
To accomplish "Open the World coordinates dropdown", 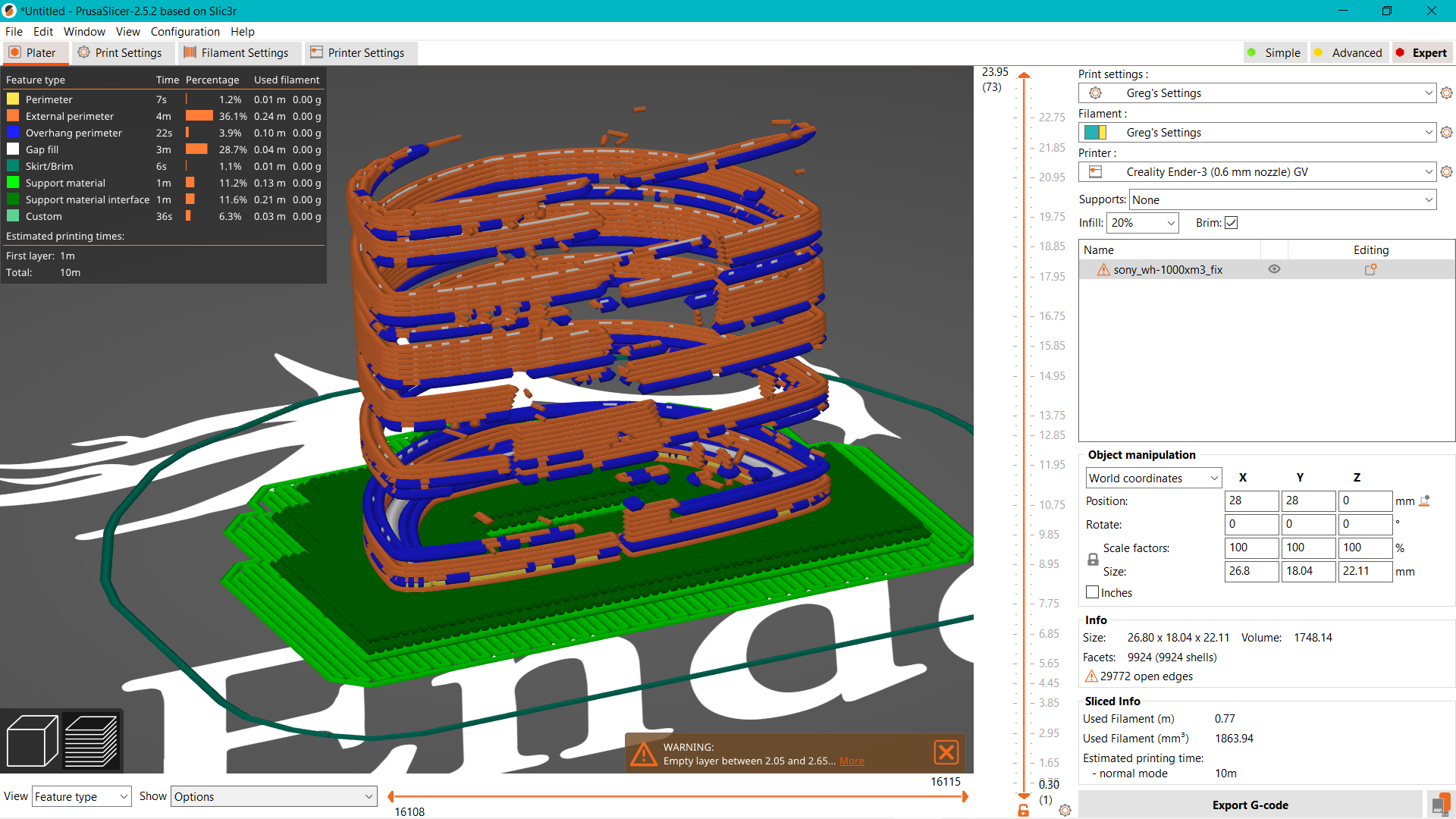I will 1153,478.
